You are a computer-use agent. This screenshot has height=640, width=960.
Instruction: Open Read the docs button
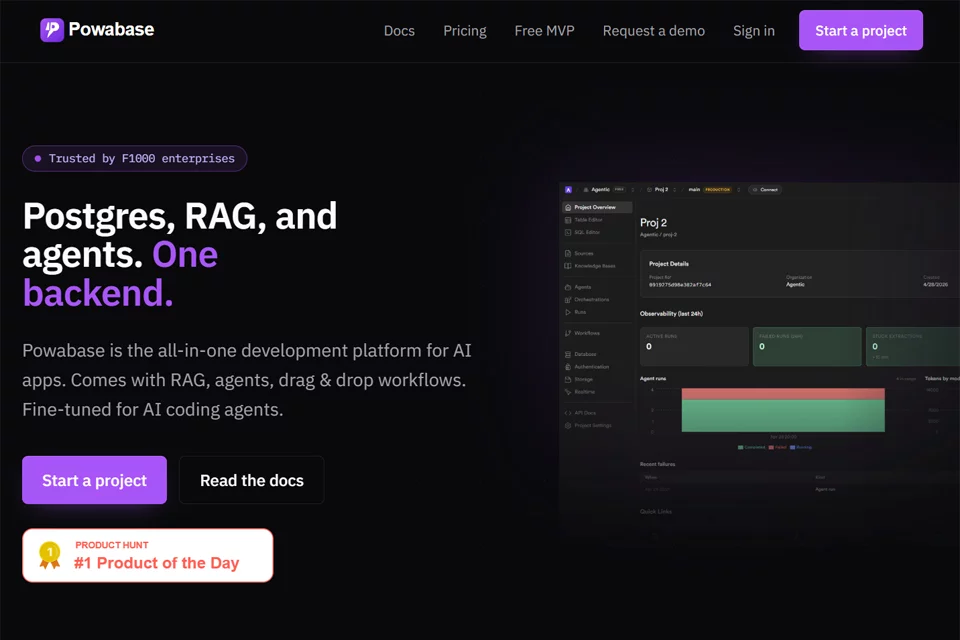[252, 480]
